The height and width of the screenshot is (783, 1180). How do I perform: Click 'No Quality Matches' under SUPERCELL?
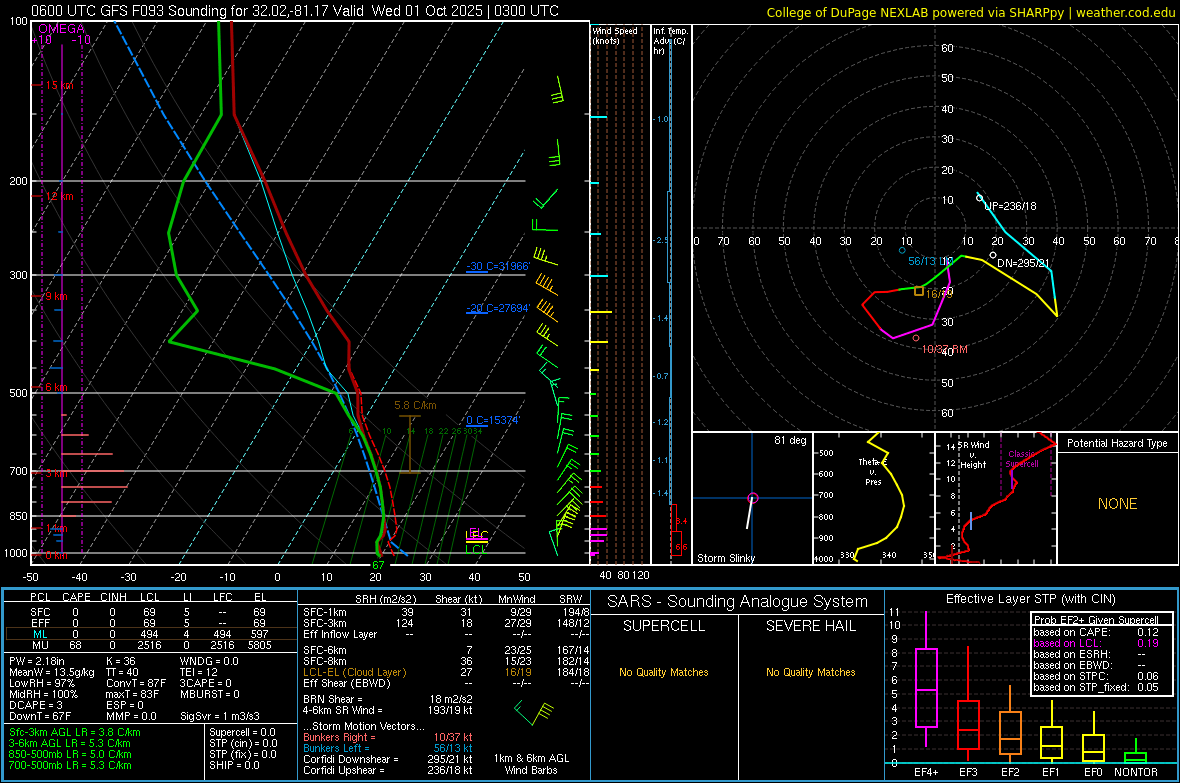[x=664, y=672]
